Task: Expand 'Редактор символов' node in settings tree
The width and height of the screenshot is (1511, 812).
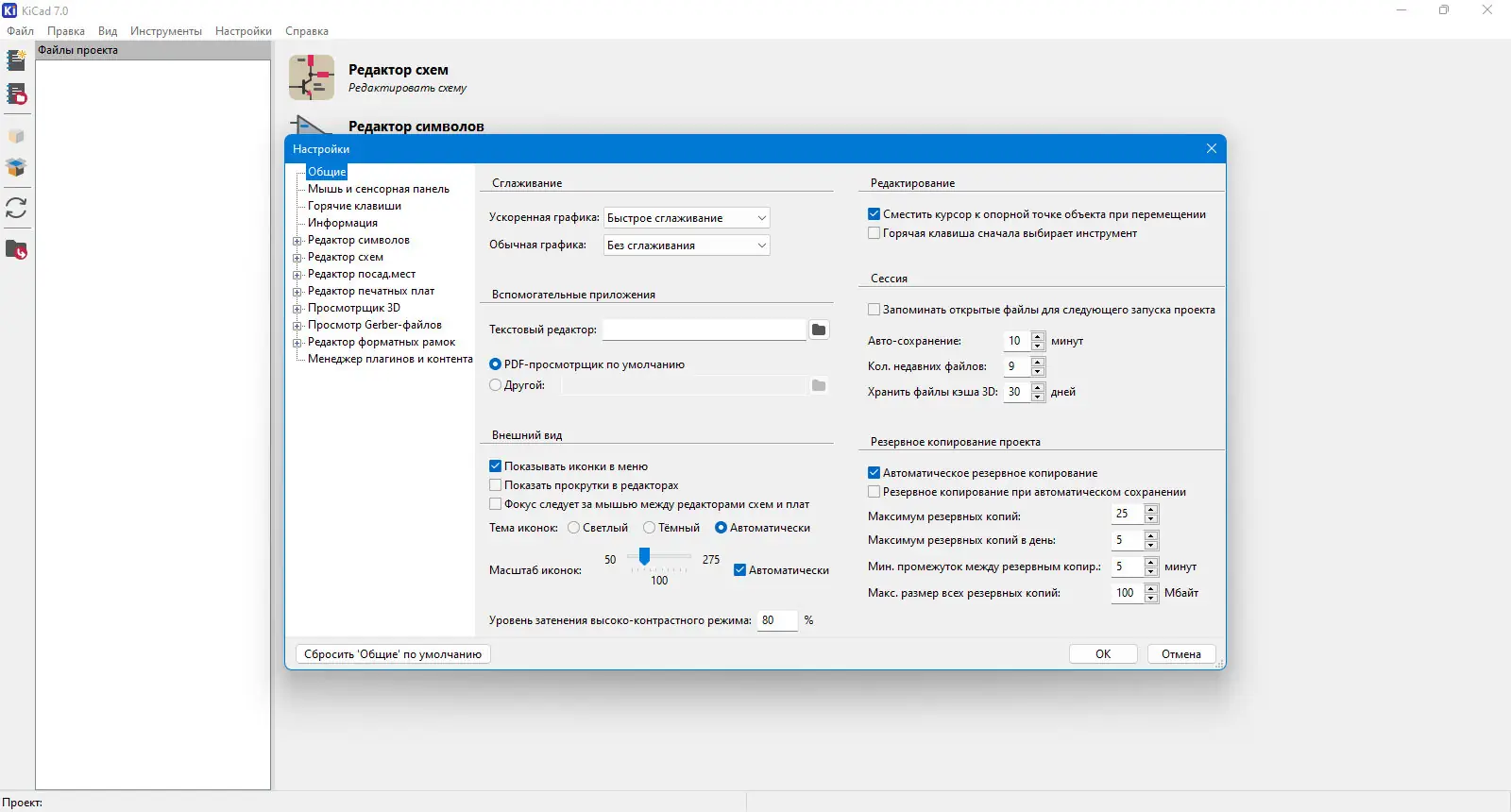Action: pyautogui.click(x=297, y=241)
